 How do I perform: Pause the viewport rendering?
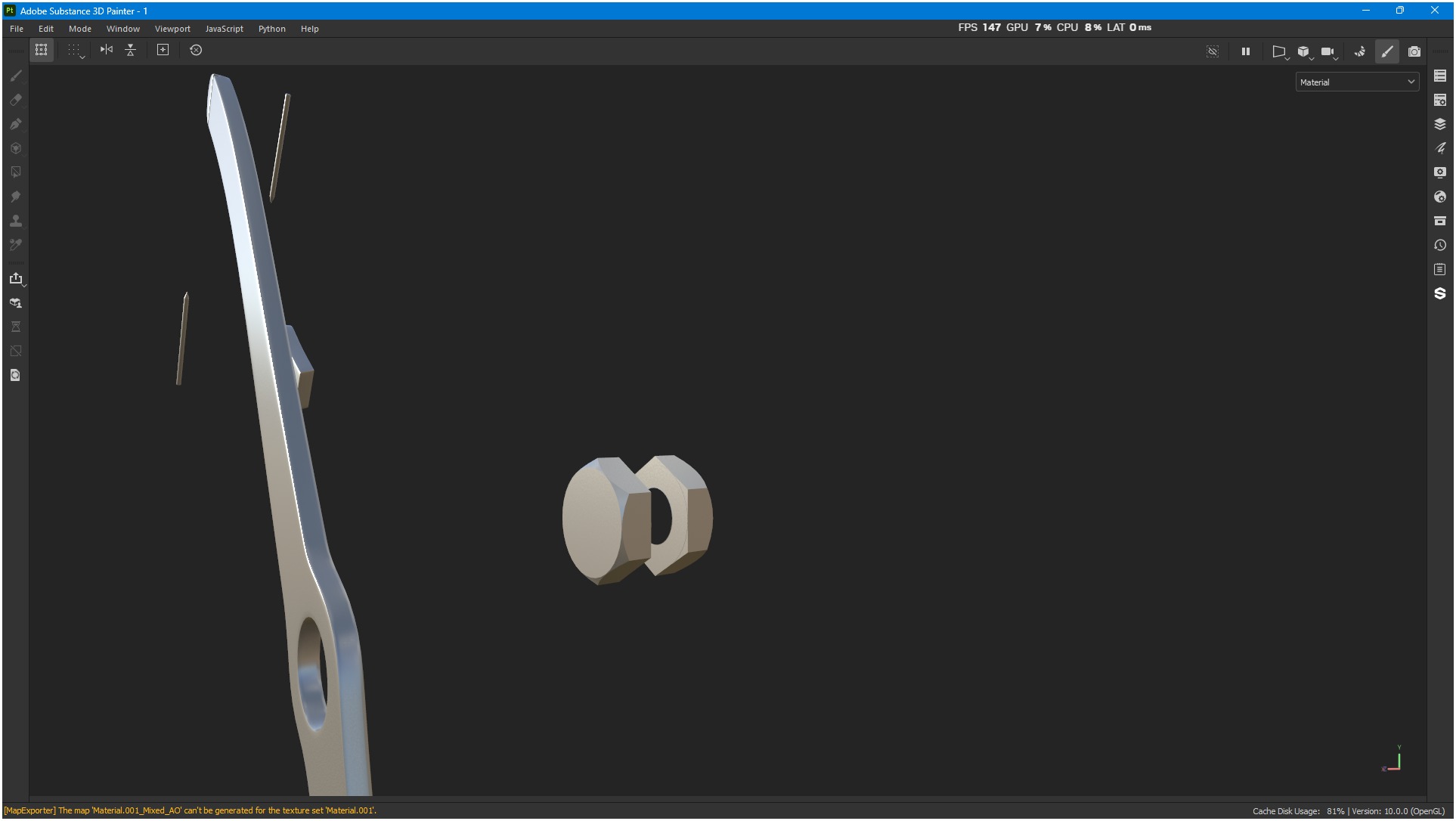1245,51
